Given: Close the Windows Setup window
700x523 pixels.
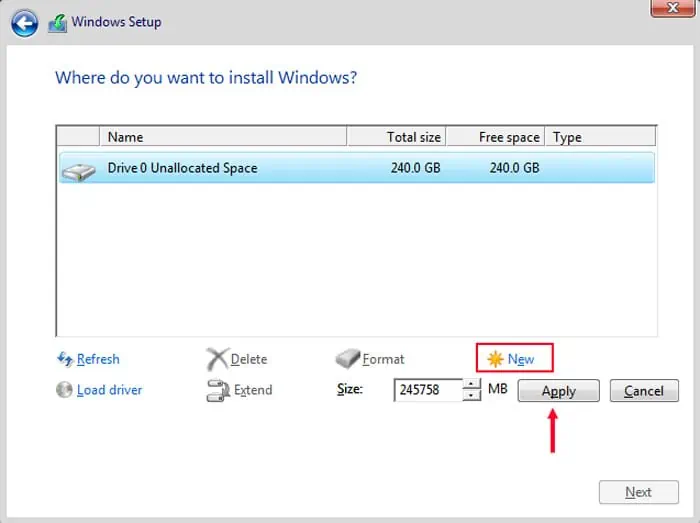Looking at the screenshot, I should tap(672, 8).
